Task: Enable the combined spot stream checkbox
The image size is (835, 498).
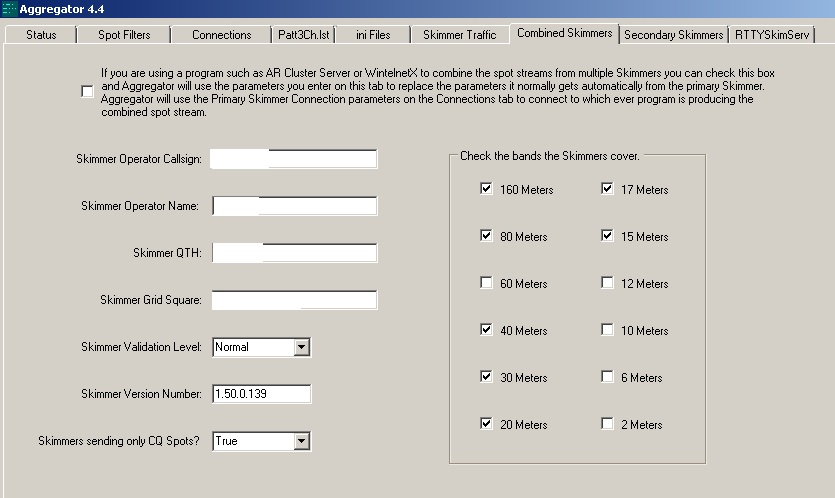Action: coord(88,92)
